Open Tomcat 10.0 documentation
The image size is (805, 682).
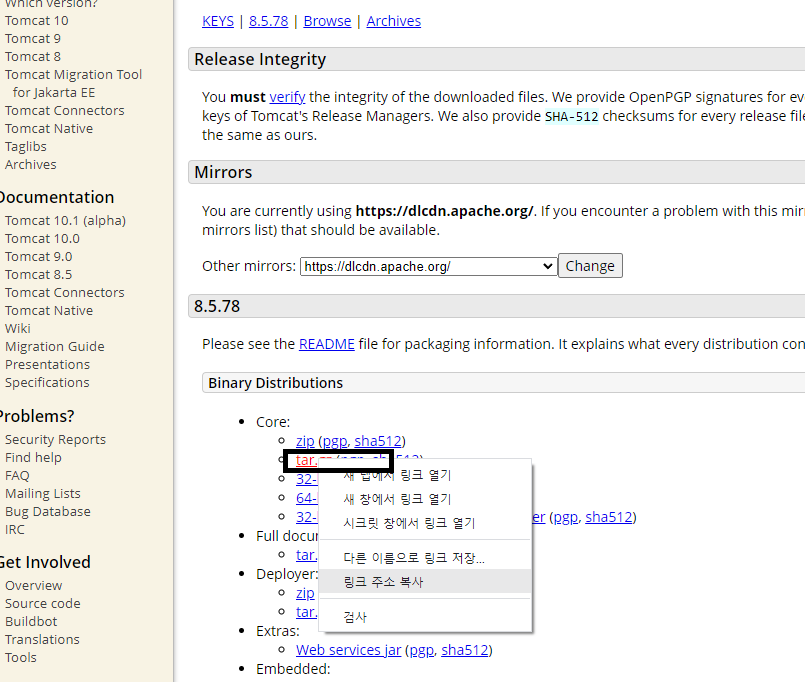point(42,238)
